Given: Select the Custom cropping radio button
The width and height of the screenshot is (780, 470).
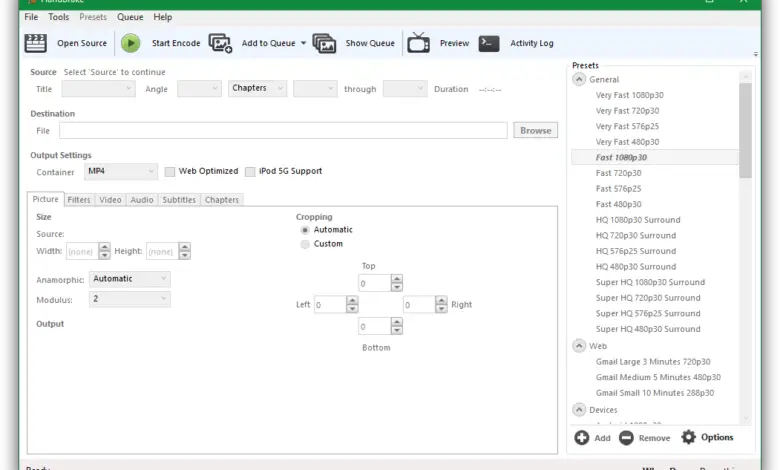Looking at the screenshot, I should [x=305, y=244].
